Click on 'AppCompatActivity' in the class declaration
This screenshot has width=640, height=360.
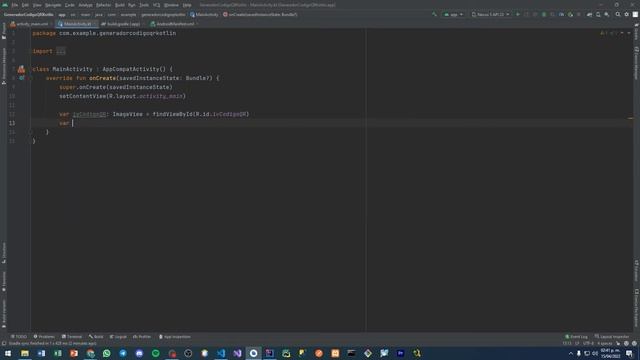click(131, 69)
